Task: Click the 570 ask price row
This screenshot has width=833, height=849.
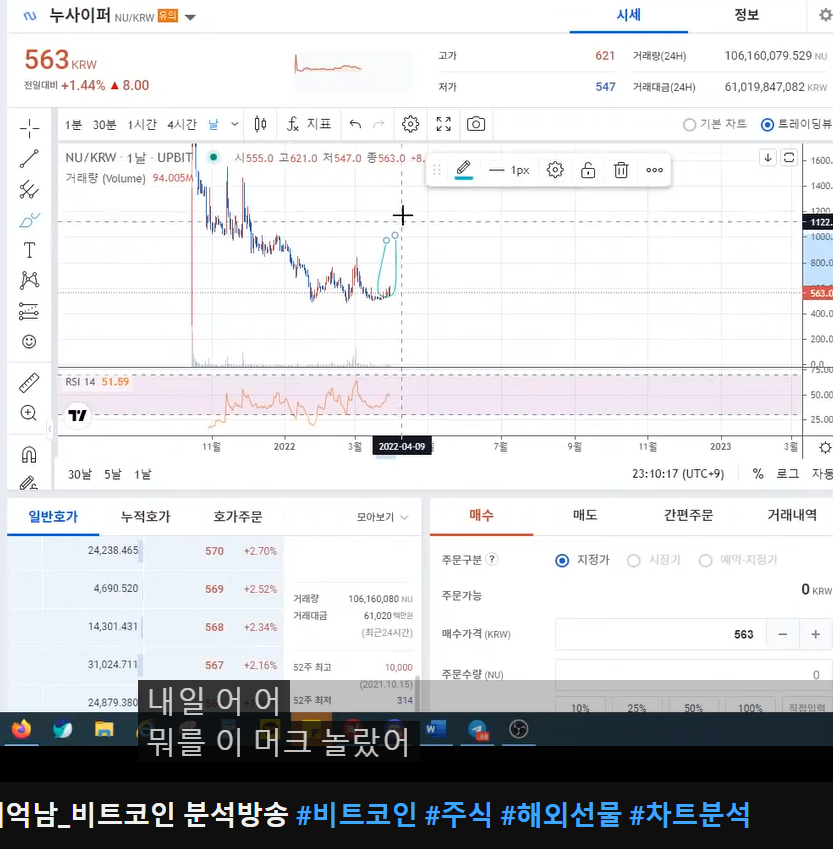Action: click(145, 551)
